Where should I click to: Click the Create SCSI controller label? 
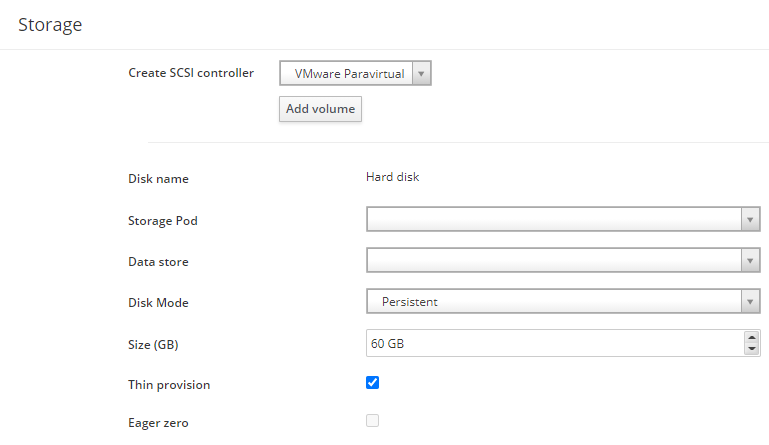[x=191, y=73]
